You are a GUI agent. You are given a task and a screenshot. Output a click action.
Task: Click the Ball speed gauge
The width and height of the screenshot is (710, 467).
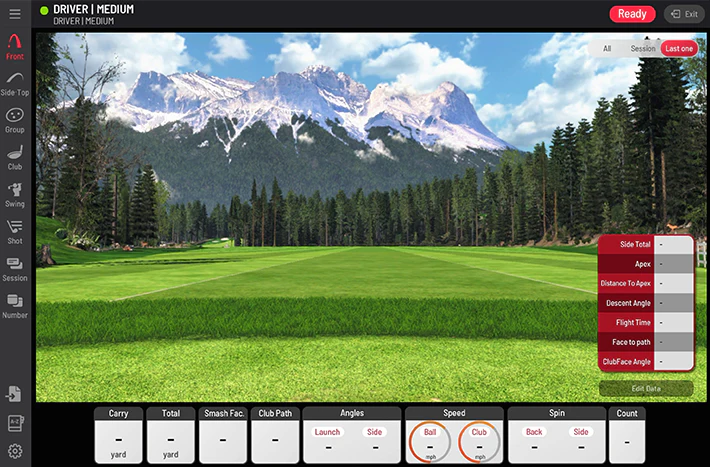(430, 440)
